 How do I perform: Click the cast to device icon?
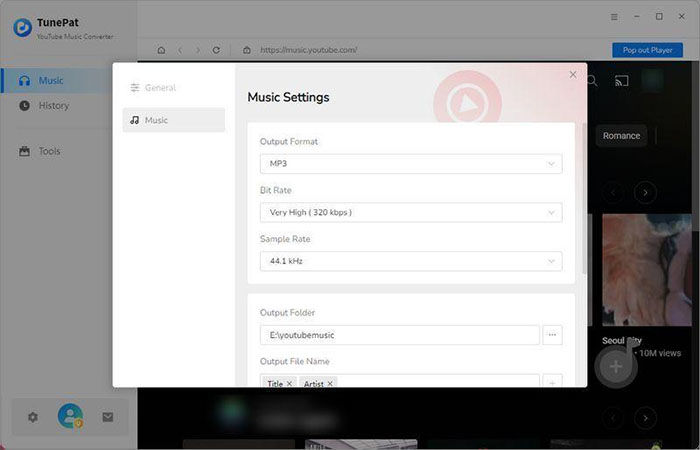click(x=621, y=81)
